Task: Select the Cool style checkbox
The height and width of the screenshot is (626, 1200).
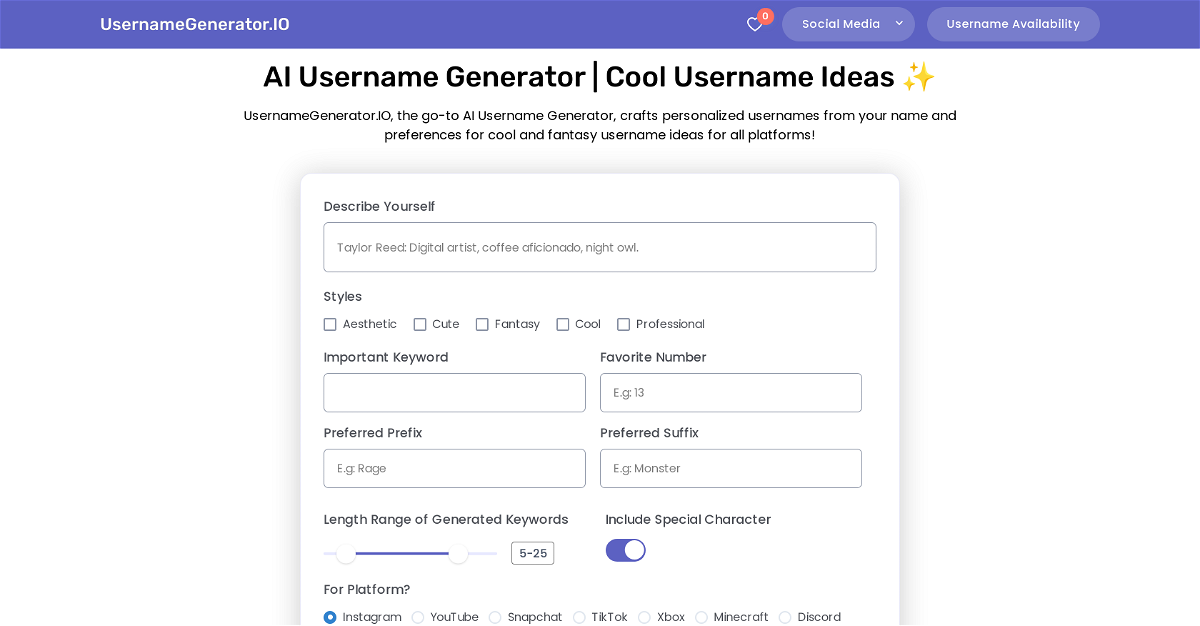Action: point(563,324)
